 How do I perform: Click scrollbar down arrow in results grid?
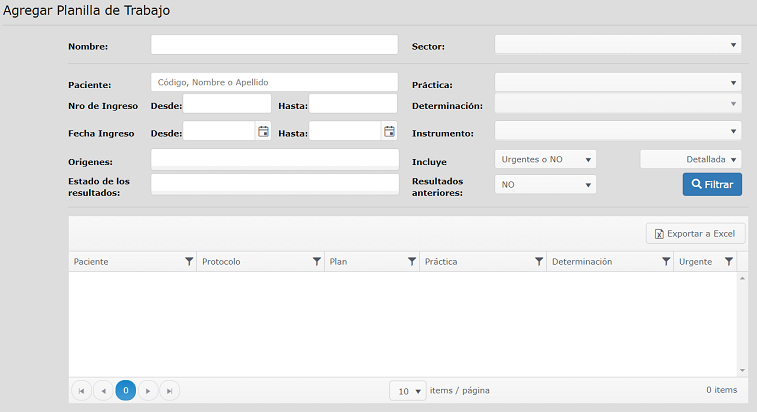click(x=743, y=370)
